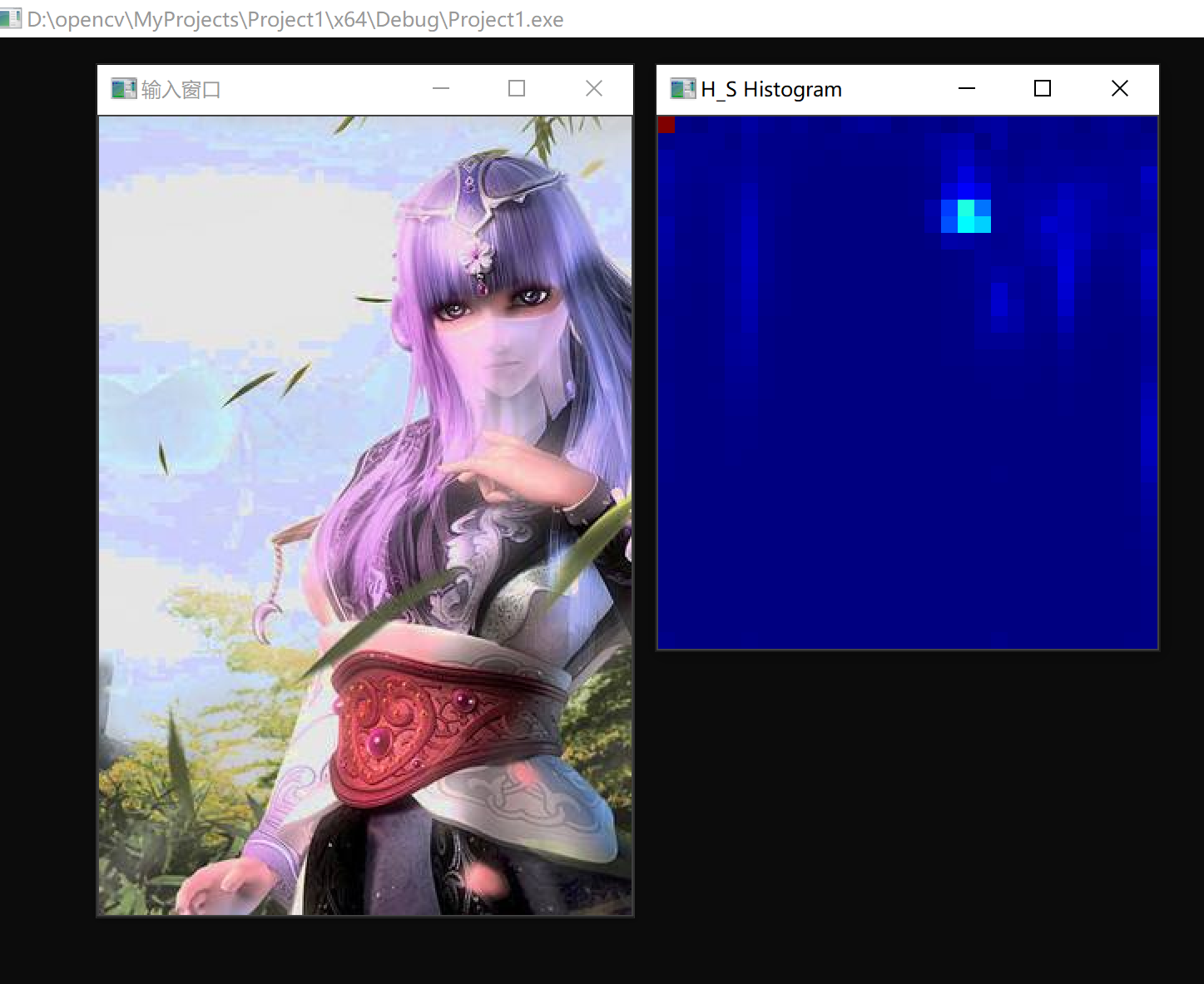Close the 输入窗口 window

click(x=594, y=88)
